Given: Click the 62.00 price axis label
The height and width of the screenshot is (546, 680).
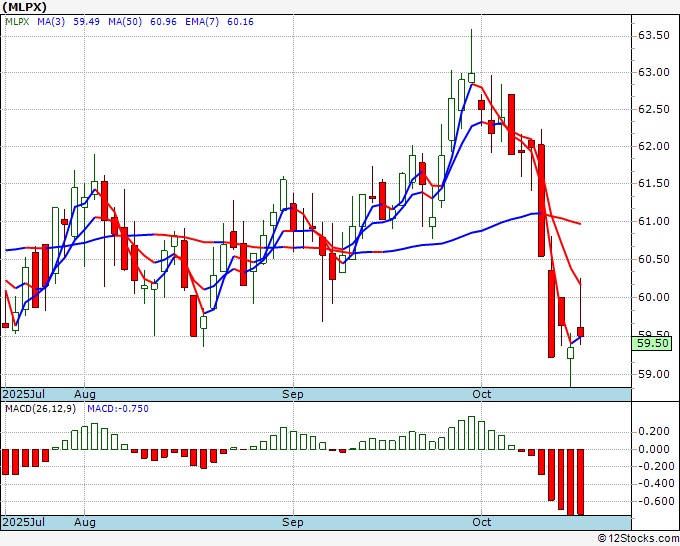Looking at the screenshot, I should tap(654, 146).
